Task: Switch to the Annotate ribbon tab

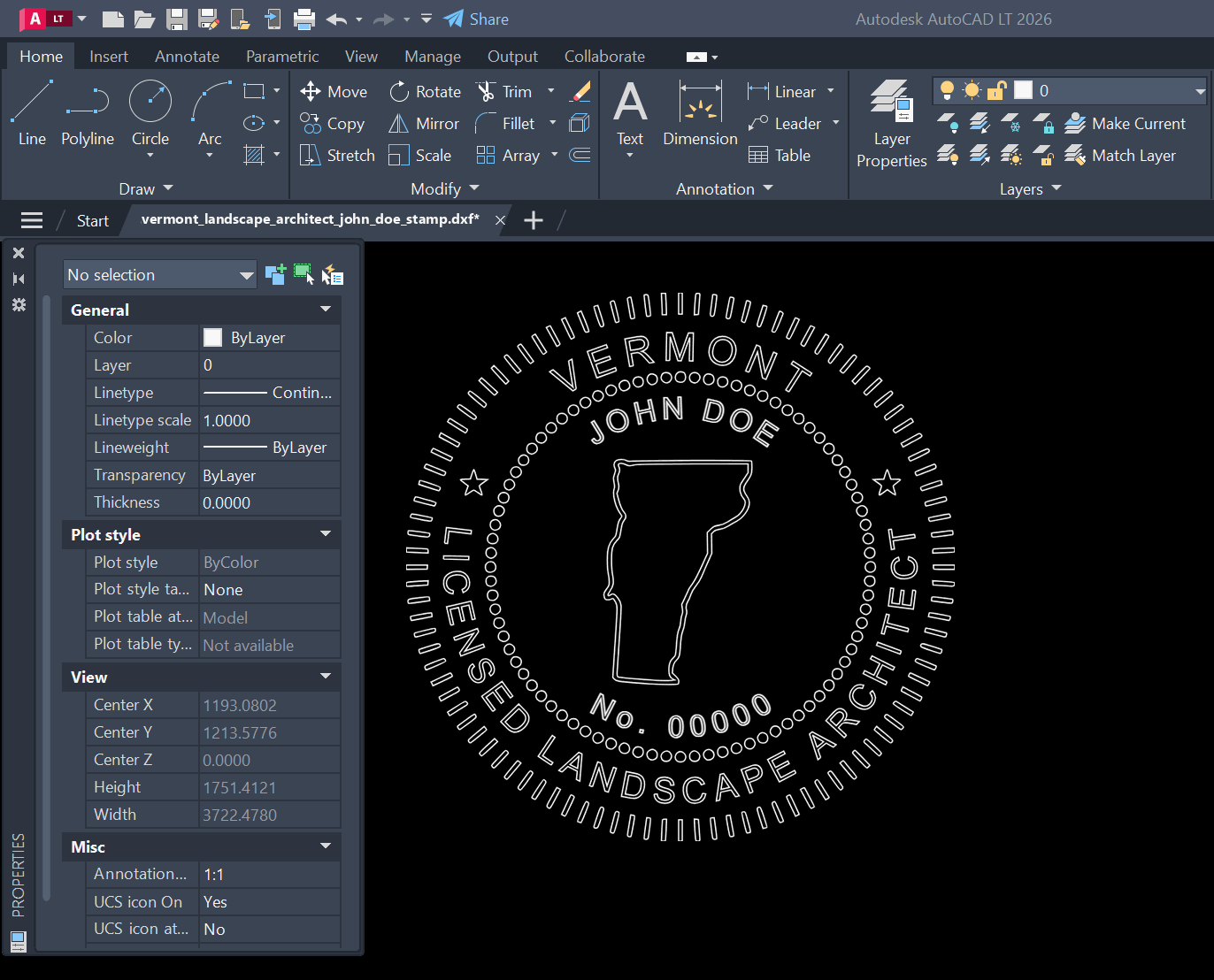Action: [187, 56]
